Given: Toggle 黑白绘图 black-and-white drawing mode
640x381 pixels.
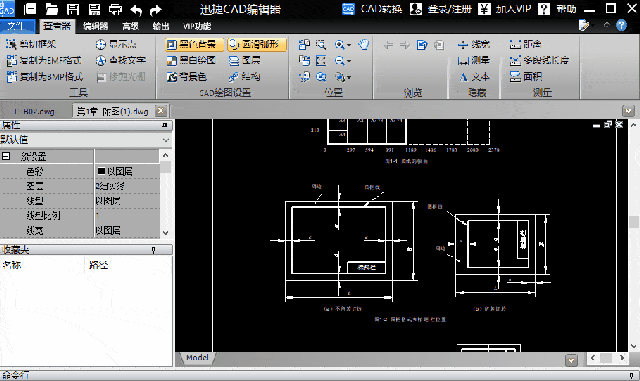Looking at the screenshot, I should (191, 60).
